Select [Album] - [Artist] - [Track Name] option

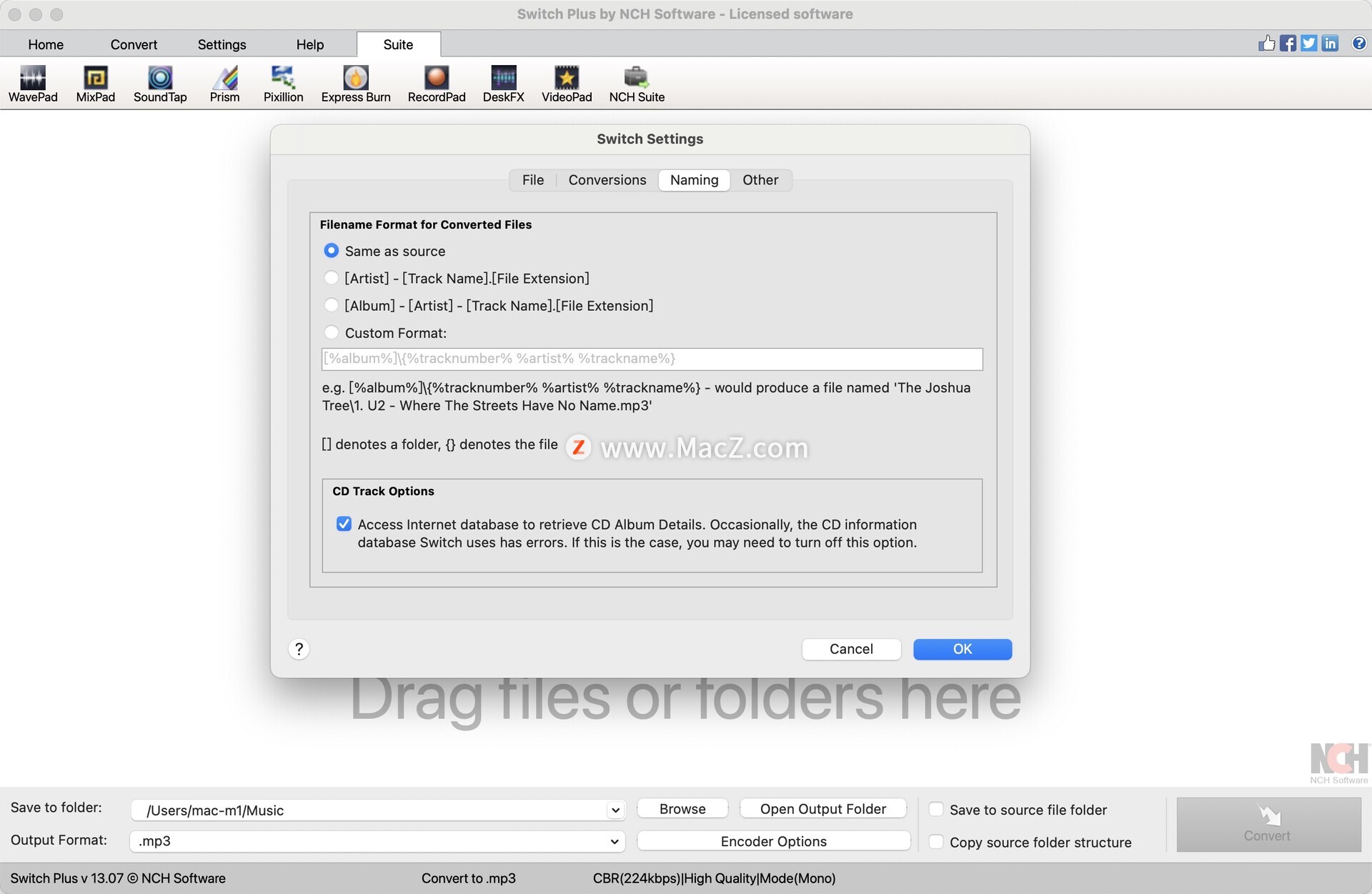tap(331, 305)
